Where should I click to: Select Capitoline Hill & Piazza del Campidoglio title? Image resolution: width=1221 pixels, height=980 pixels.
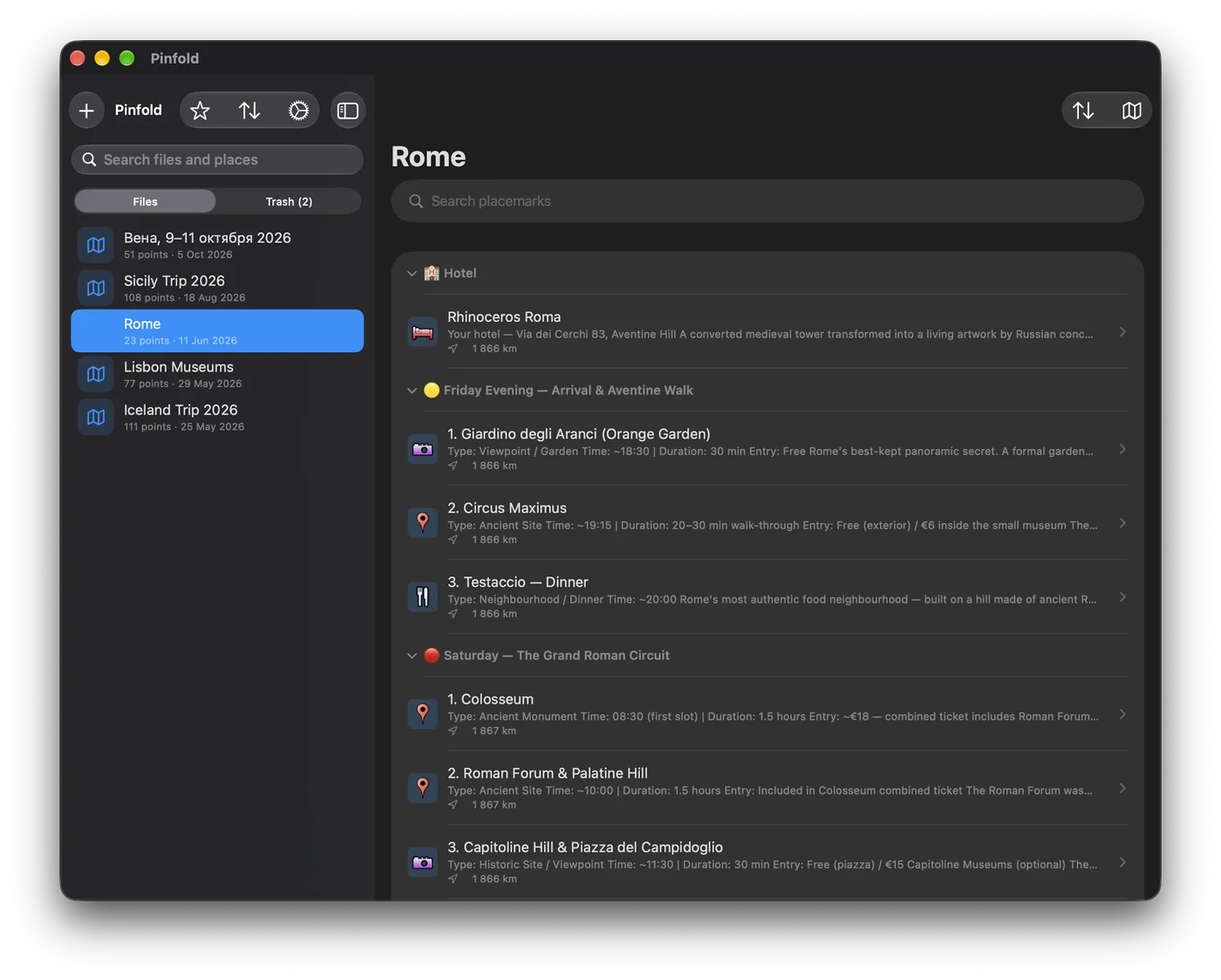click(x=585, y=847)
